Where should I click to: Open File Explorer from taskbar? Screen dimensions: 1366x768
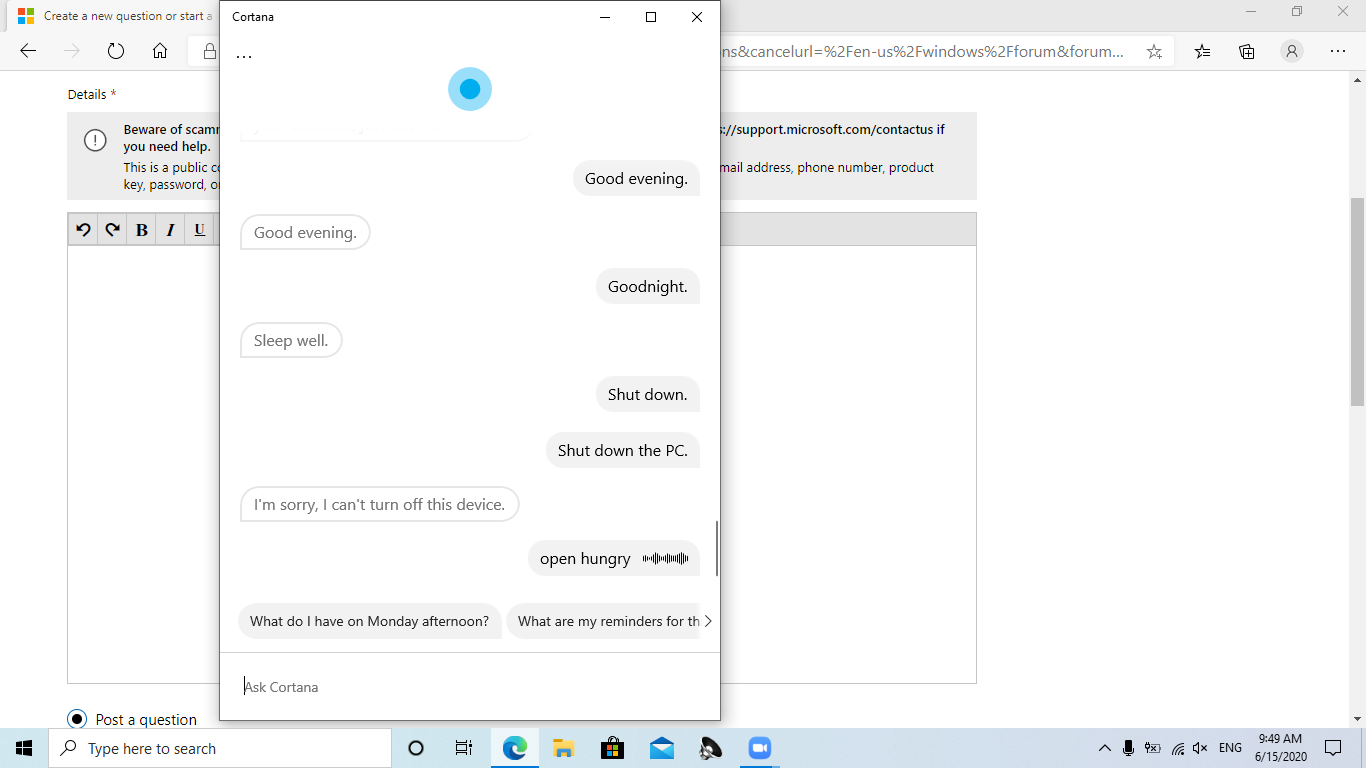(563, 748)
